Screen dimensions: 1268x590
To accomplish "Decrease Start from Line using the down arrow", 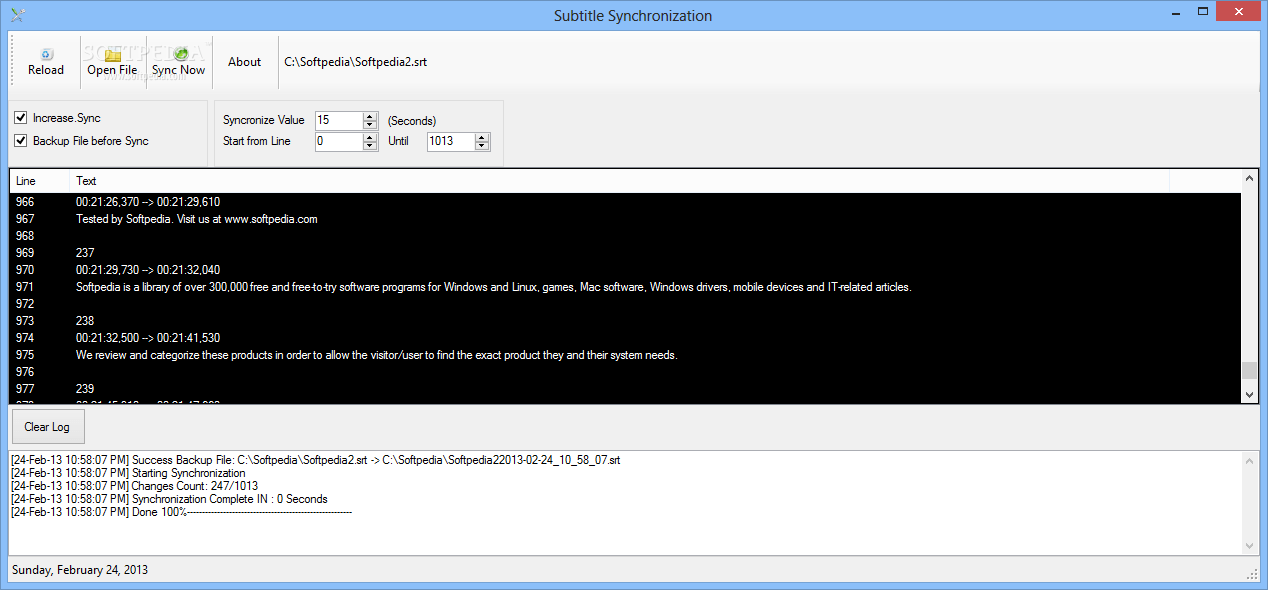I will [370, 146].
